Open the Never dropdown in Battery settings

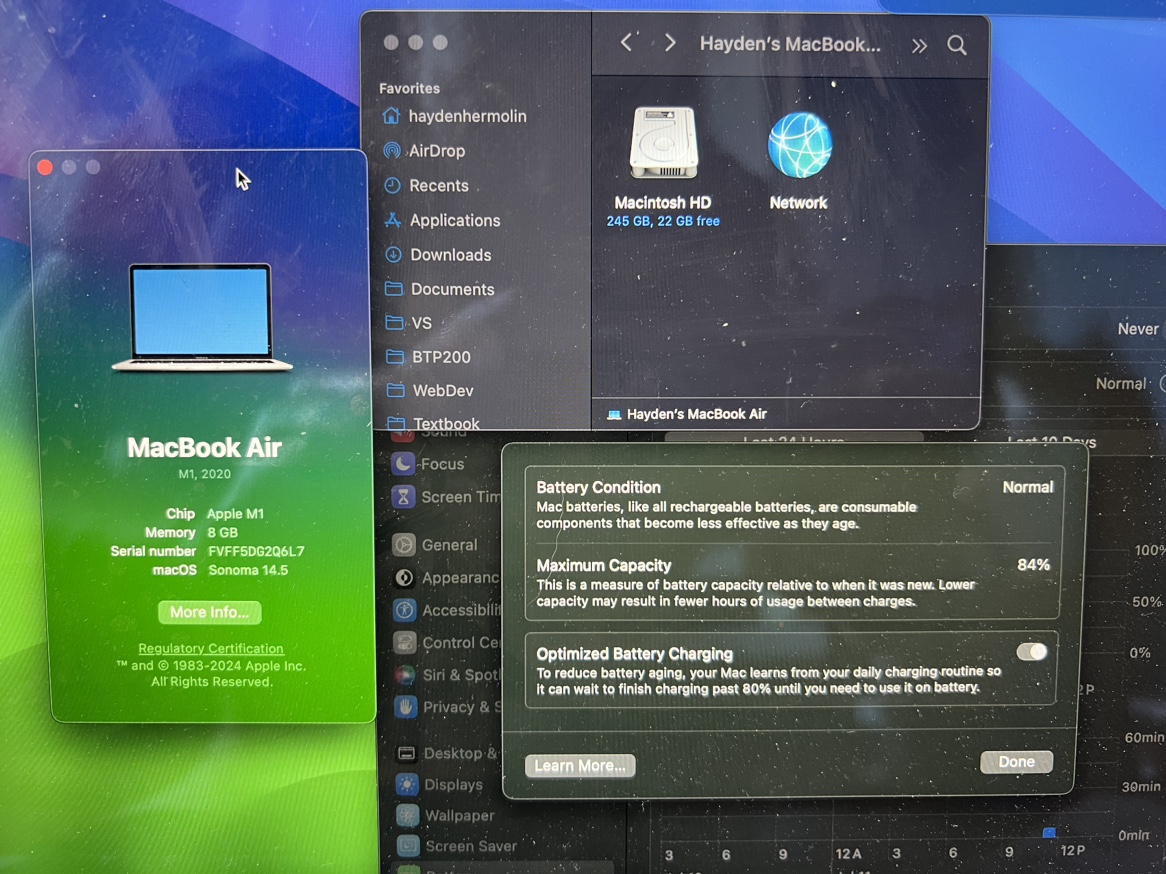pyautogui.click(x=1138, y=330)
